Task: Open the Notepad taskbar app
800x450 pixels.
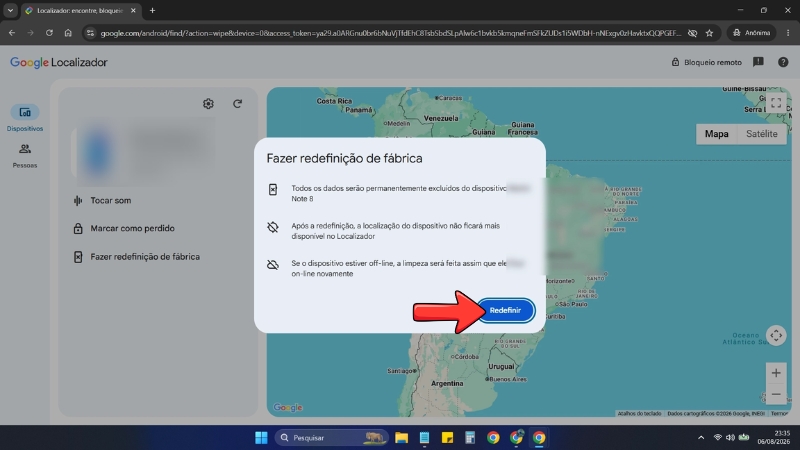Action: (x=424, y=438)
